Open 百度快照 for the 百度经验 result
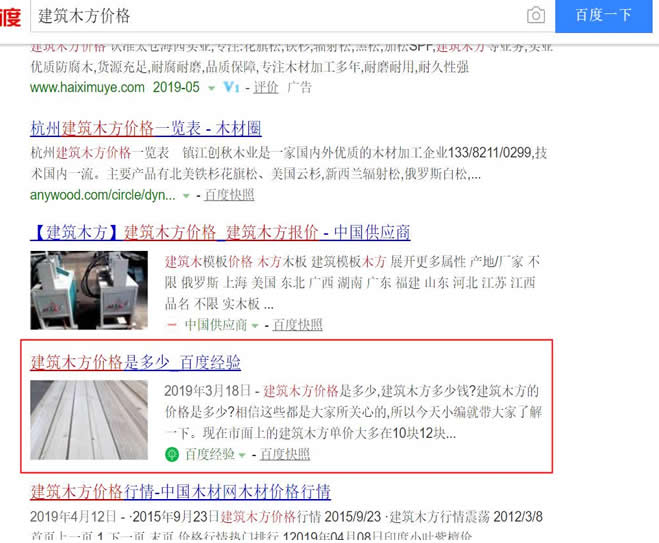The height and width of the screenshot is (543, 659). click(x=285, y=455)
